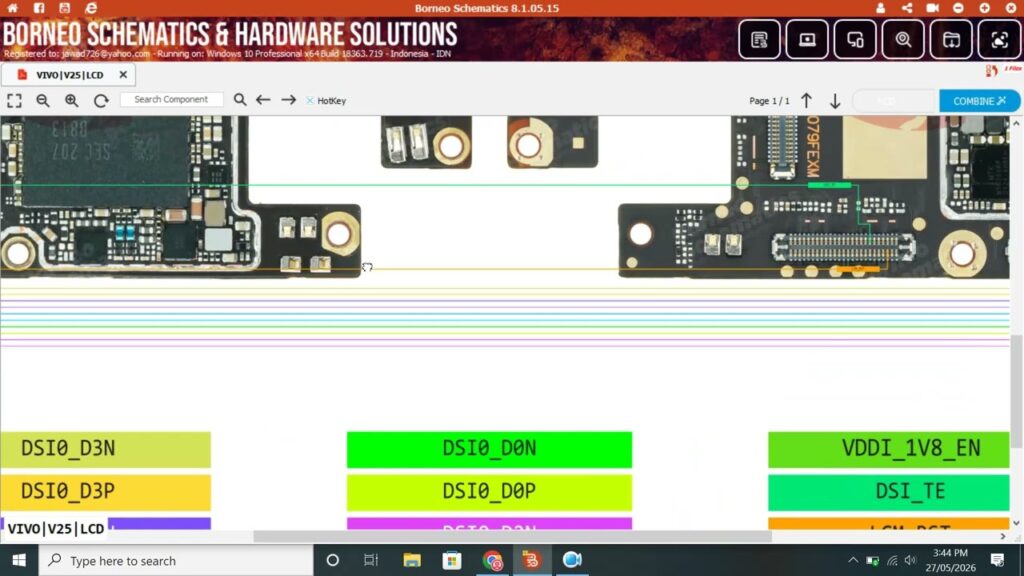Click the laptop screen header icon

pos(807,40)
